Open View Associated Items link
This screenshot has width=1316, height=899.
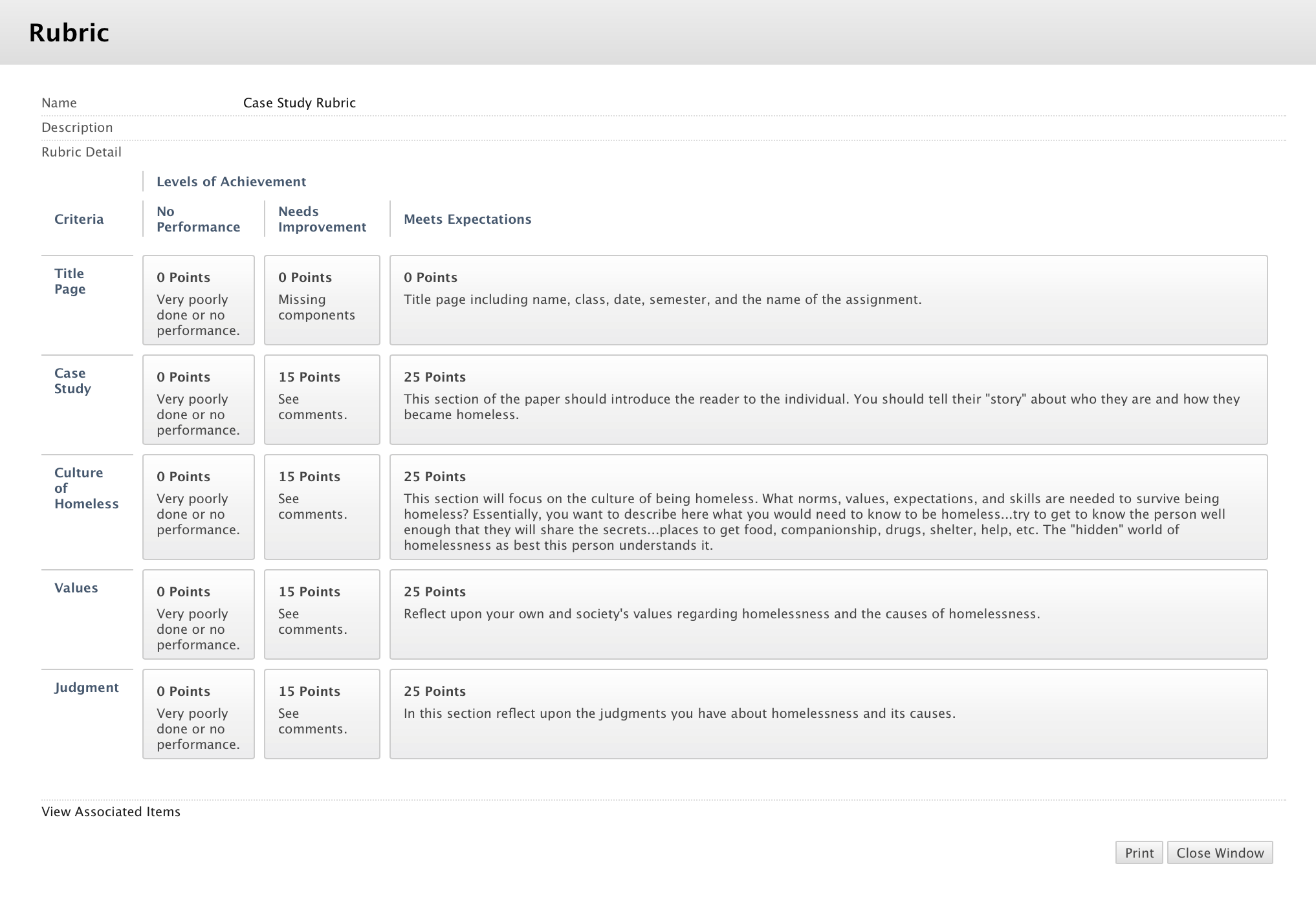pyautogui.click(x=111, y=812)
